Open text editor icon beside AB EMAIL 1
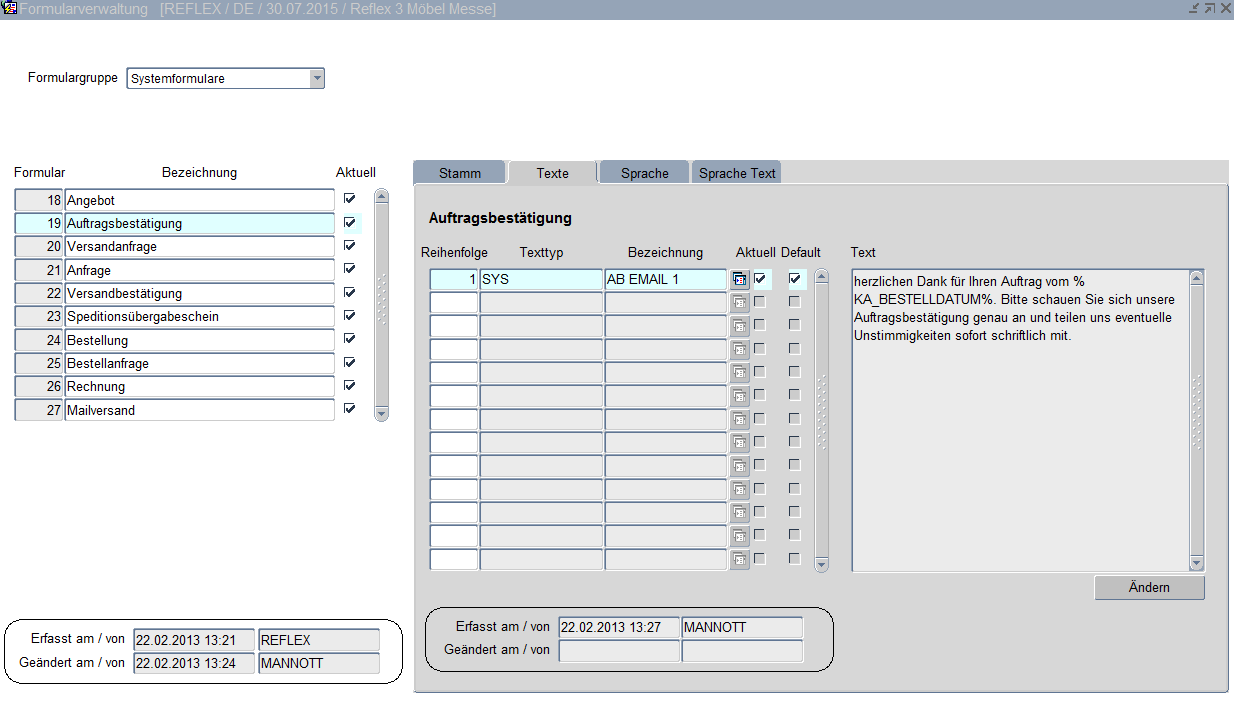The height and width of the screenshot is (715, 1234). [x=740, y=280]
